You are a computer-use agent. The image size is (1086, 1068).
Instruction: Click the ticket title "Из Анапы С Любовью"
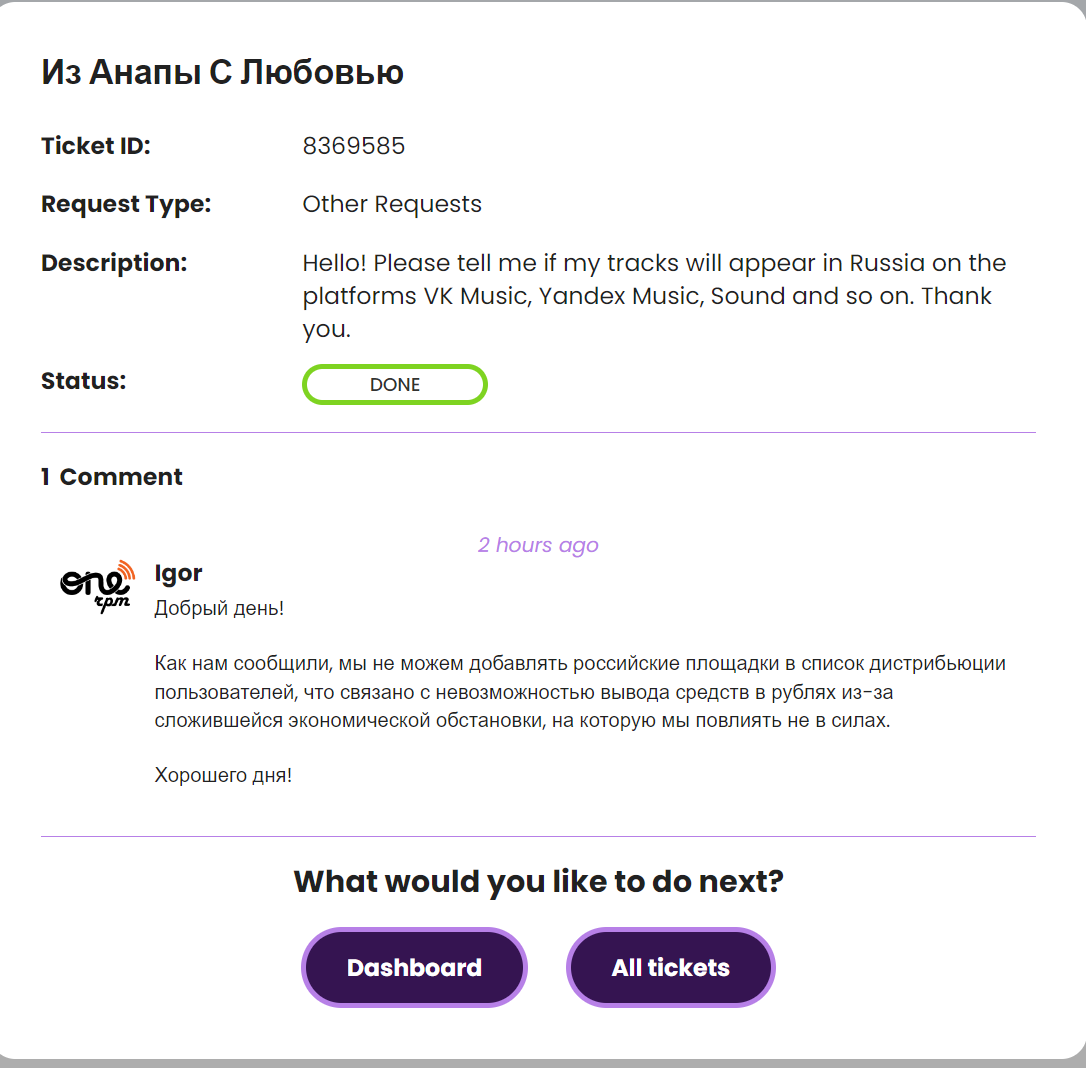click(x=222, y=73)
